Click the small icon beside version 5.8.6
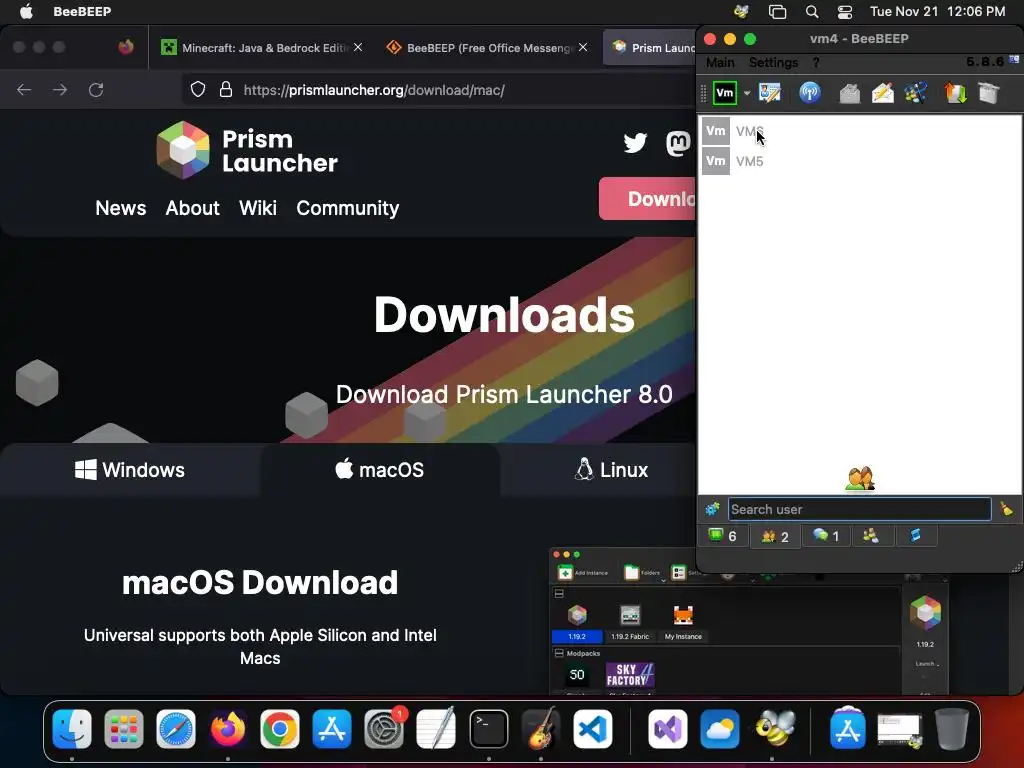Screen dimensions: 1024x768 pos(1014,60)
